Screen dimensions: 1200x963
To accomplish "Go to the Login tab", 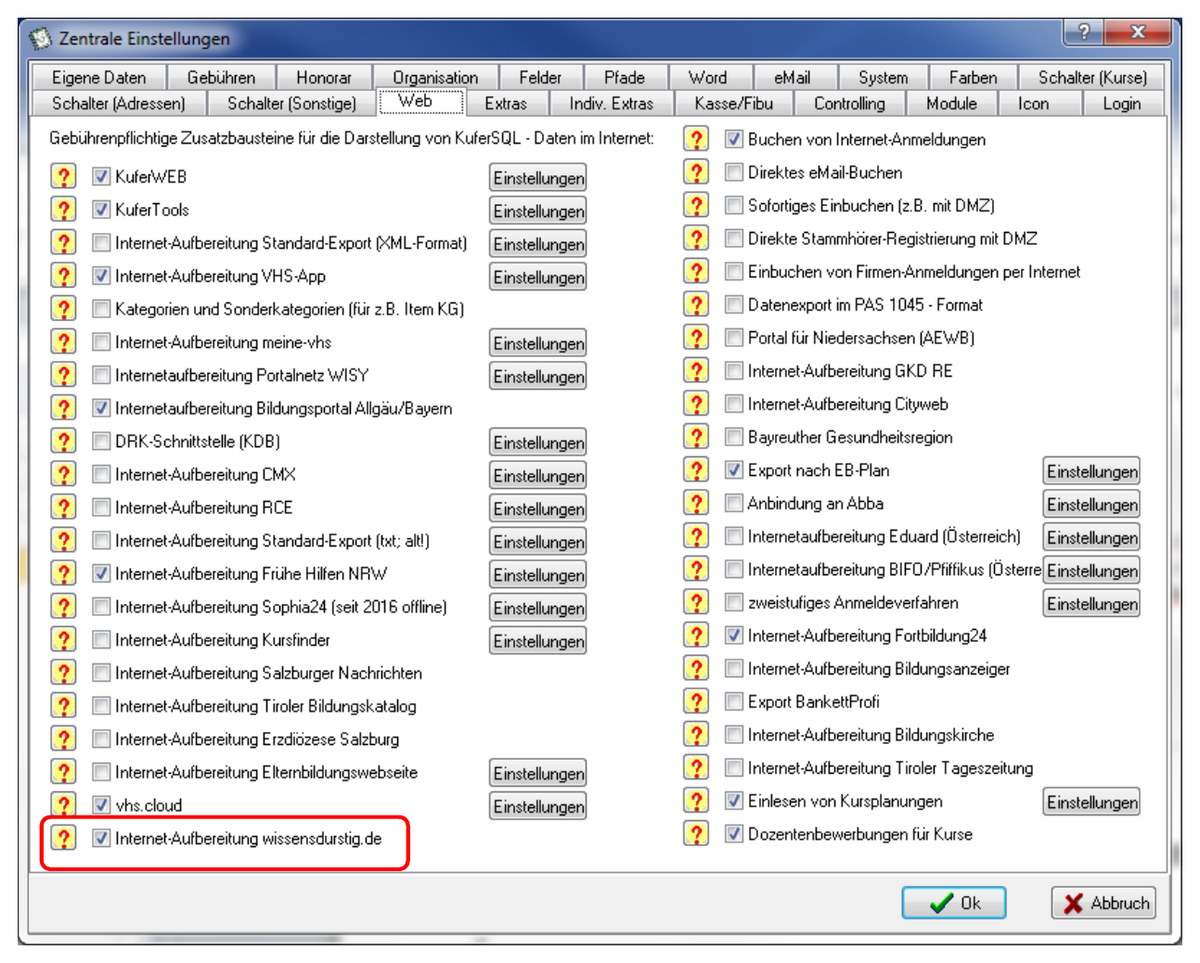I will [x=1121, y=103].
